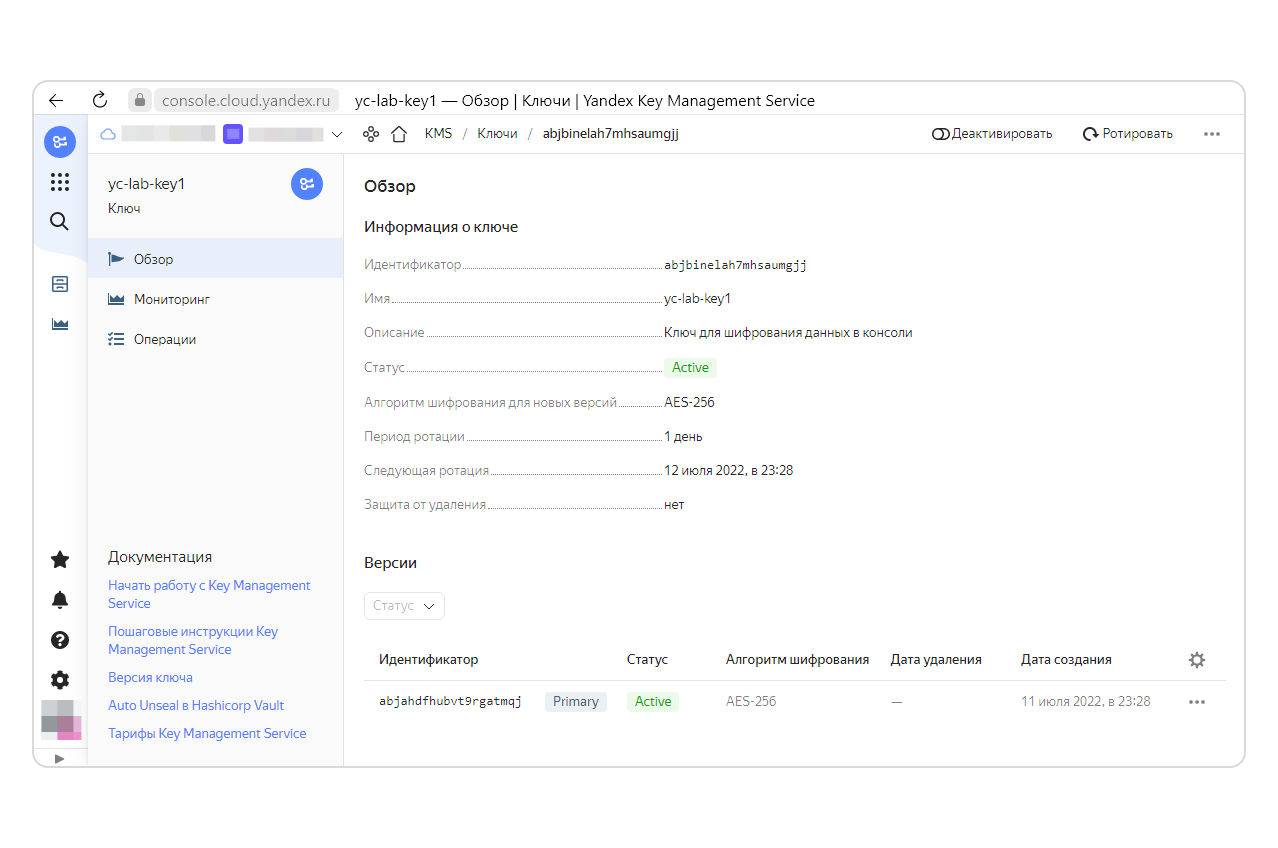1278x848 pixels.
Task: Click the Статус column header
Action: (x=647, y=660)
